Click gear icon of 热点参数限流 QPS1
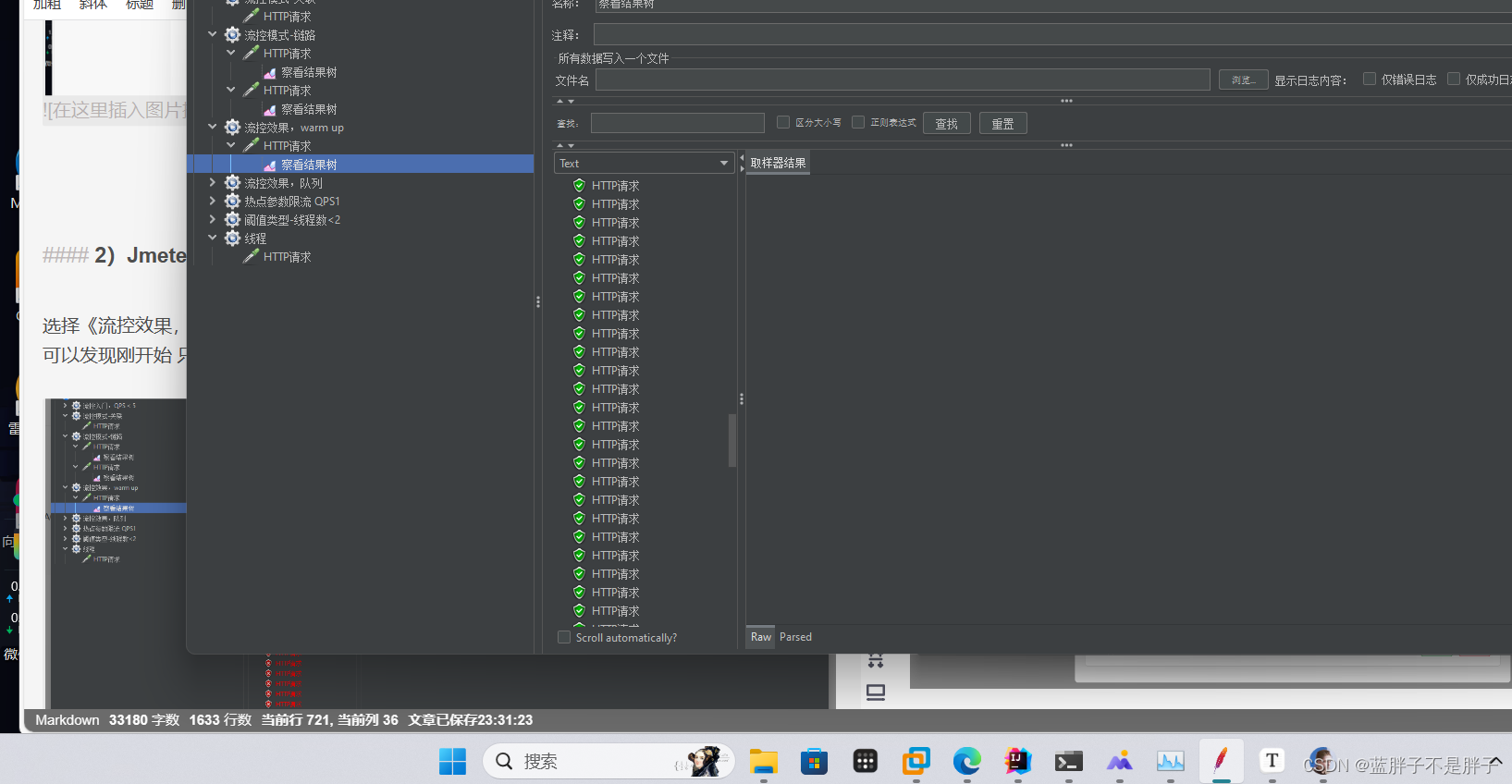The height and width of the screenshot is (784, 1512). coord(233,202)
